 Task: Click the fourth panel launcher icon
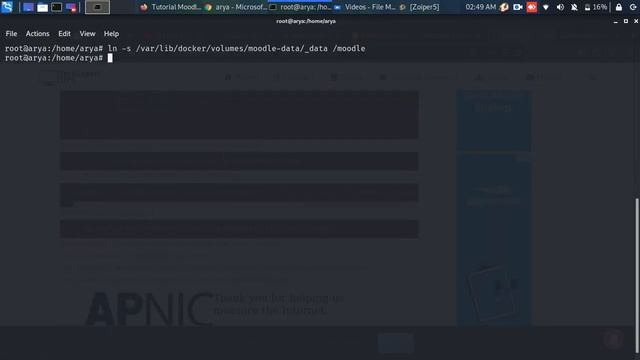(x=71, y=7)
